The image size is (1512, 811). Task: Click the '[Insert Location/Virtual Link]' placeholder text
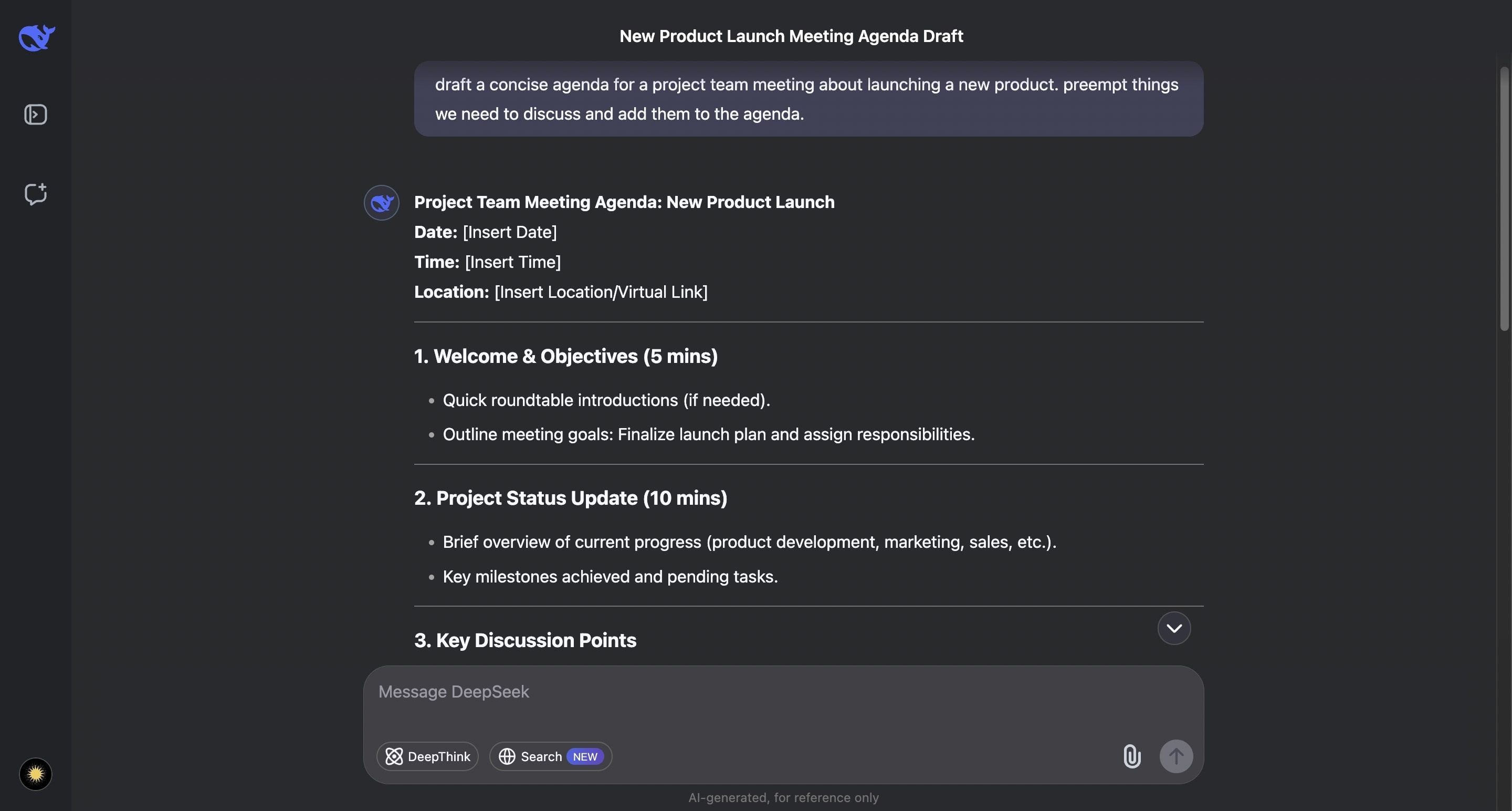tap(601, 292)
